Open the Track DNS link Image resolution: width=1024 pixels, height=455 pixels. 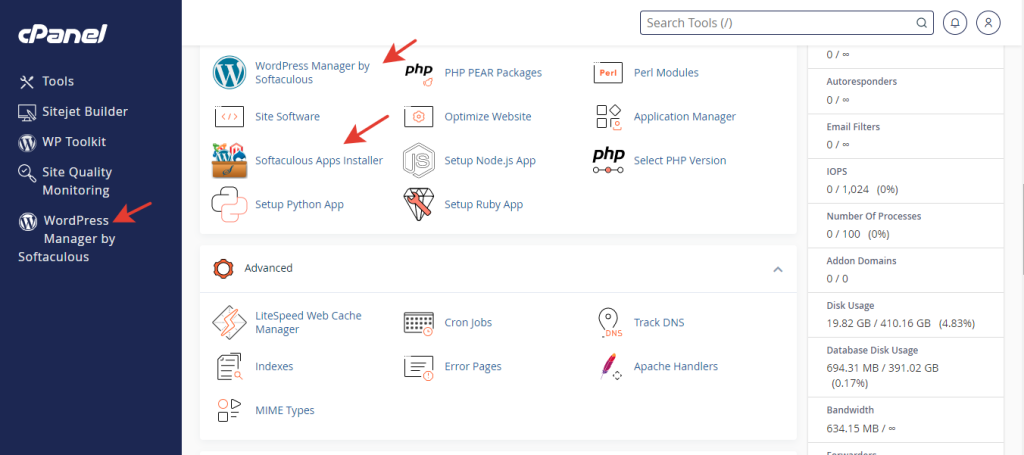pyautogui.click(x=659, y=322)
